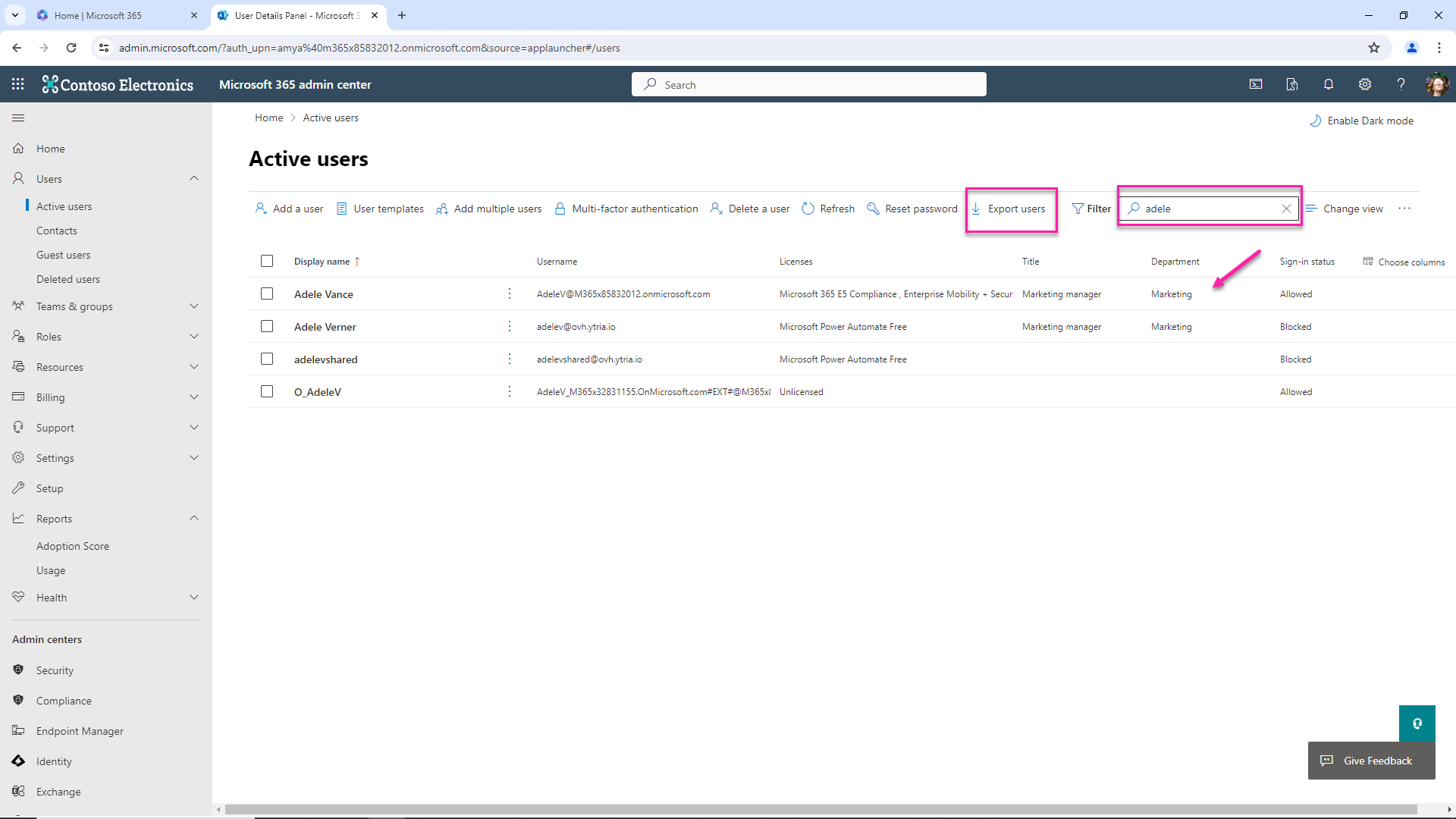Open more actions for adelevshared

(510, 359)
